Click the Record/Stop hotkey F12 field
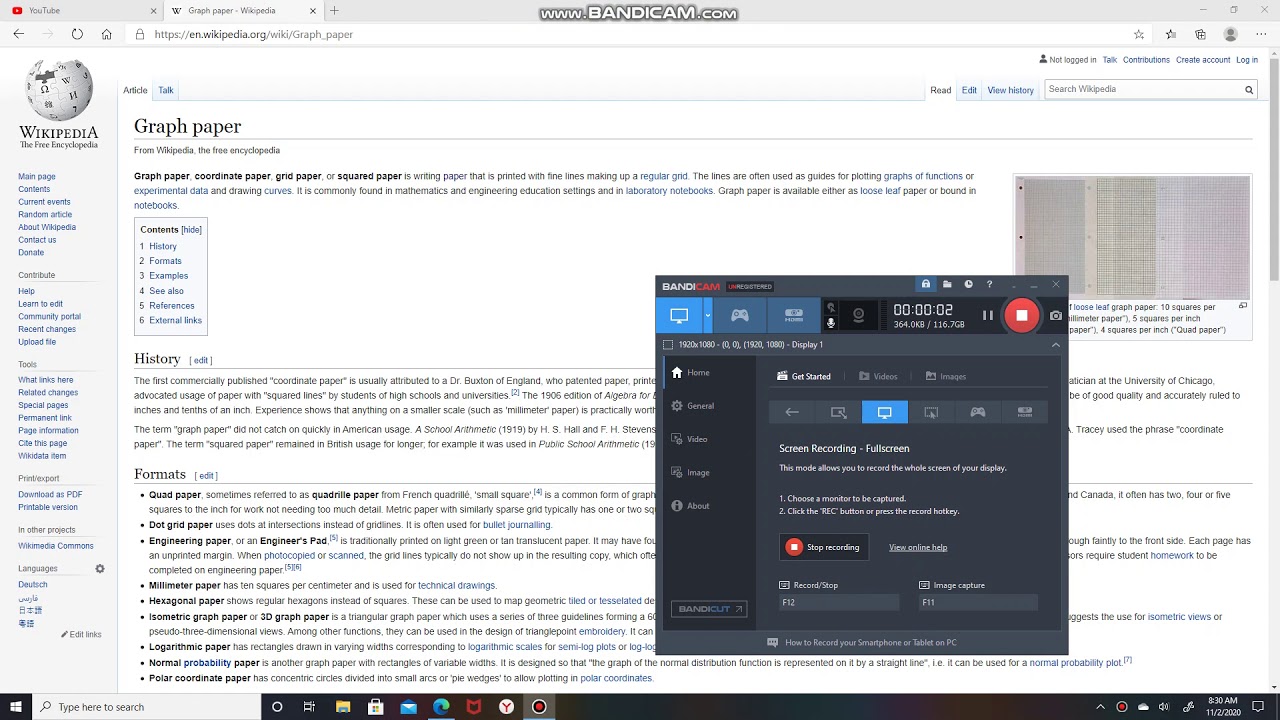Viewport: 1280px width, 720px height. coord(839,602)
